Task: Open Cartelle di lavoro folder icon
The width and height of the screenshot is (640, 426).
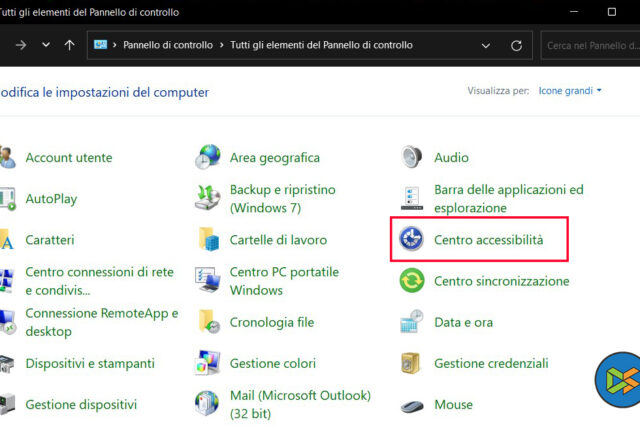Action: point(209,239)
